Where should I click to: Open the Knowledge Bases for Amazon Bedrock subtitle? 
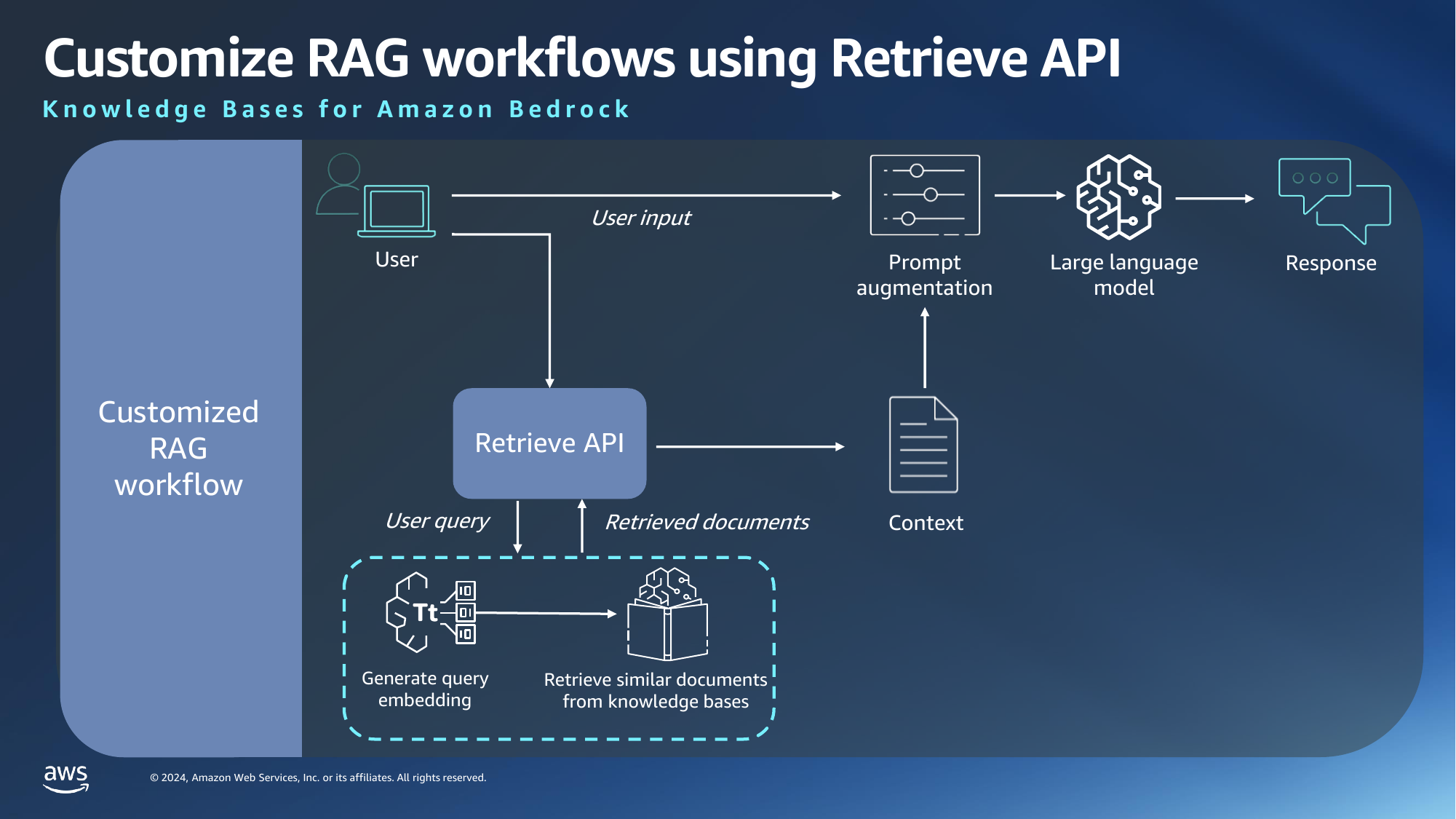point(335,108)
